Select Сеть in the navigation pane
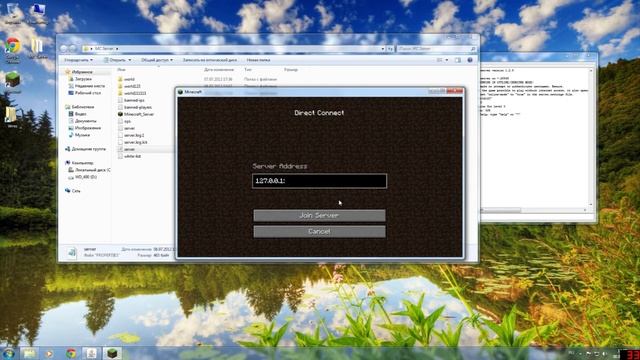 point(76,191)
